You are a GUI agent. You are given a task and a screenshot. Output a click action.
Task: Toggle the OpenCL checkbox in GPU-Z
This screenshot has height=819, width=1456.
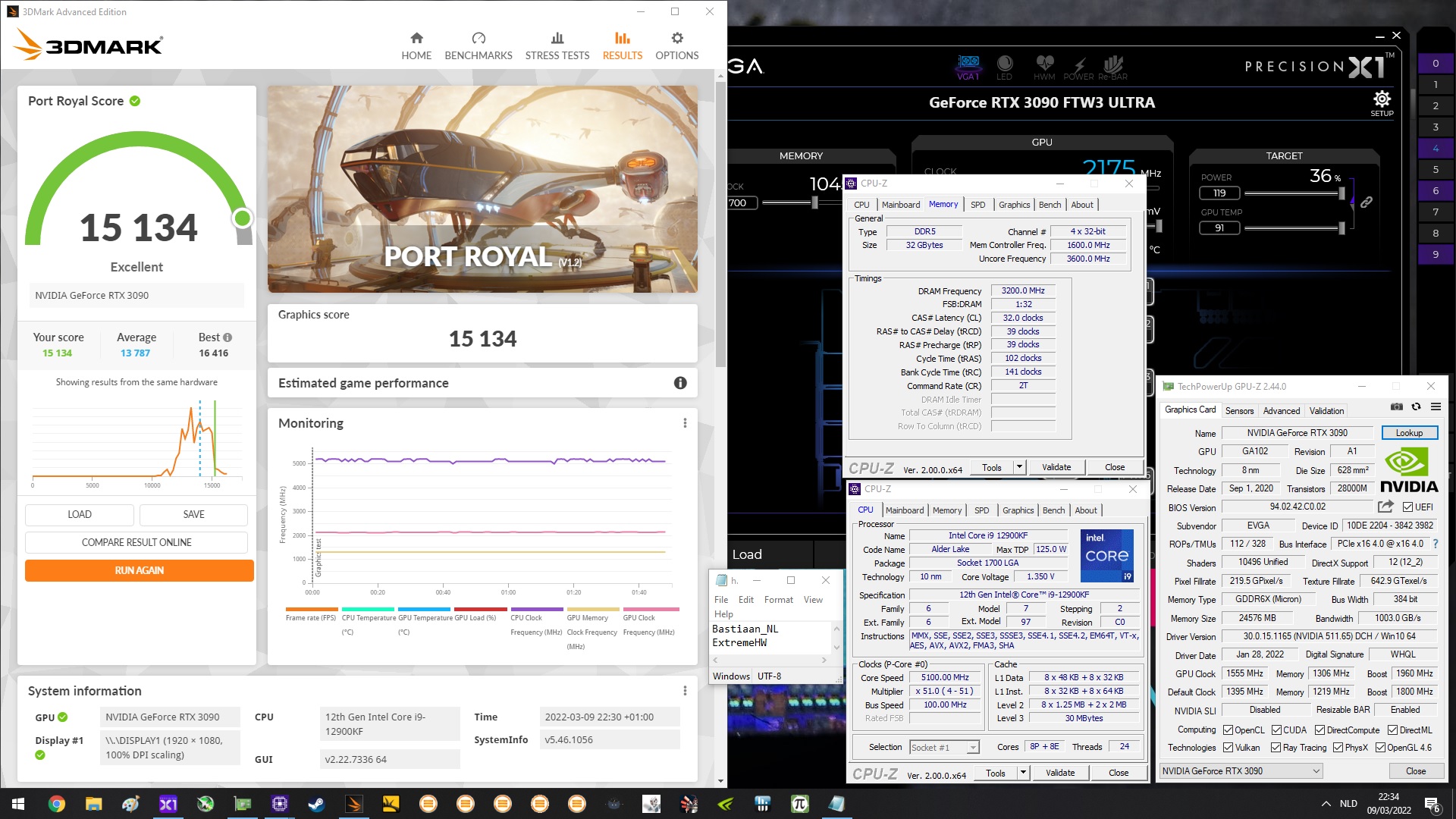[x=1228, y=730]
